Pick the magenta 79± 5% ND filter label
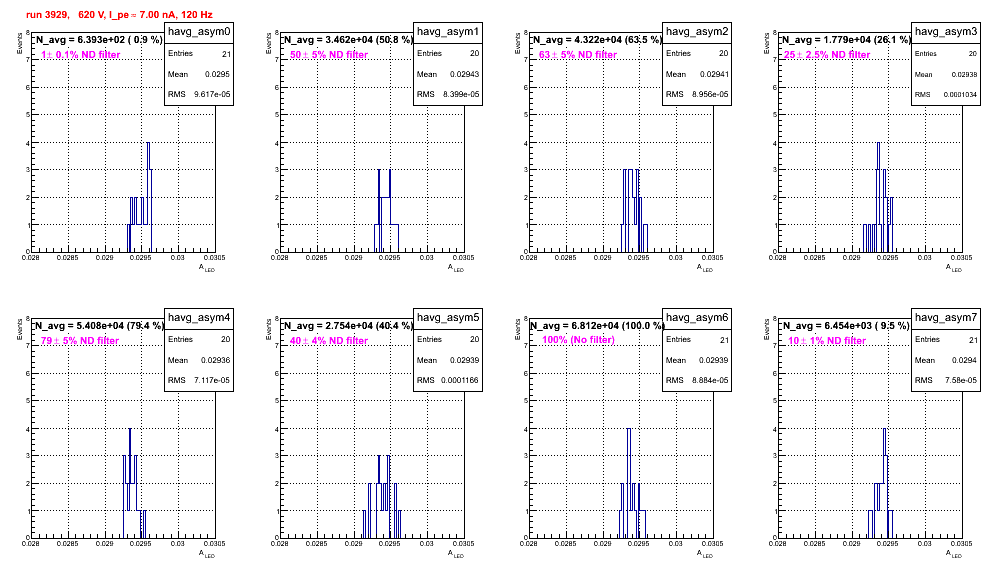Screen dimensions: 996x572 click(80, 341)
